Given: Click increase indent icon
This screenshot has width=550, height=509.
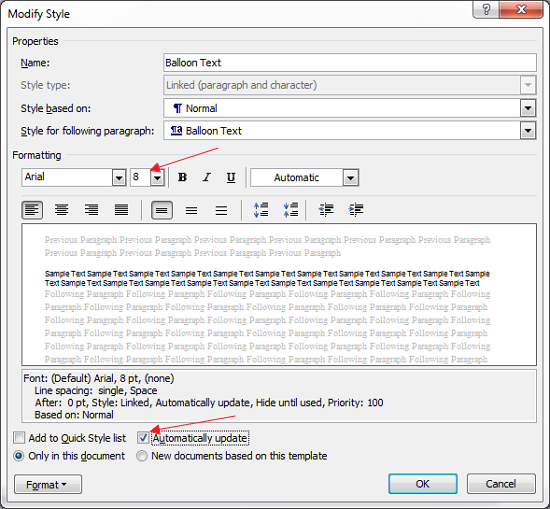Looking at the screenshot, I should [x=356, y=210].
